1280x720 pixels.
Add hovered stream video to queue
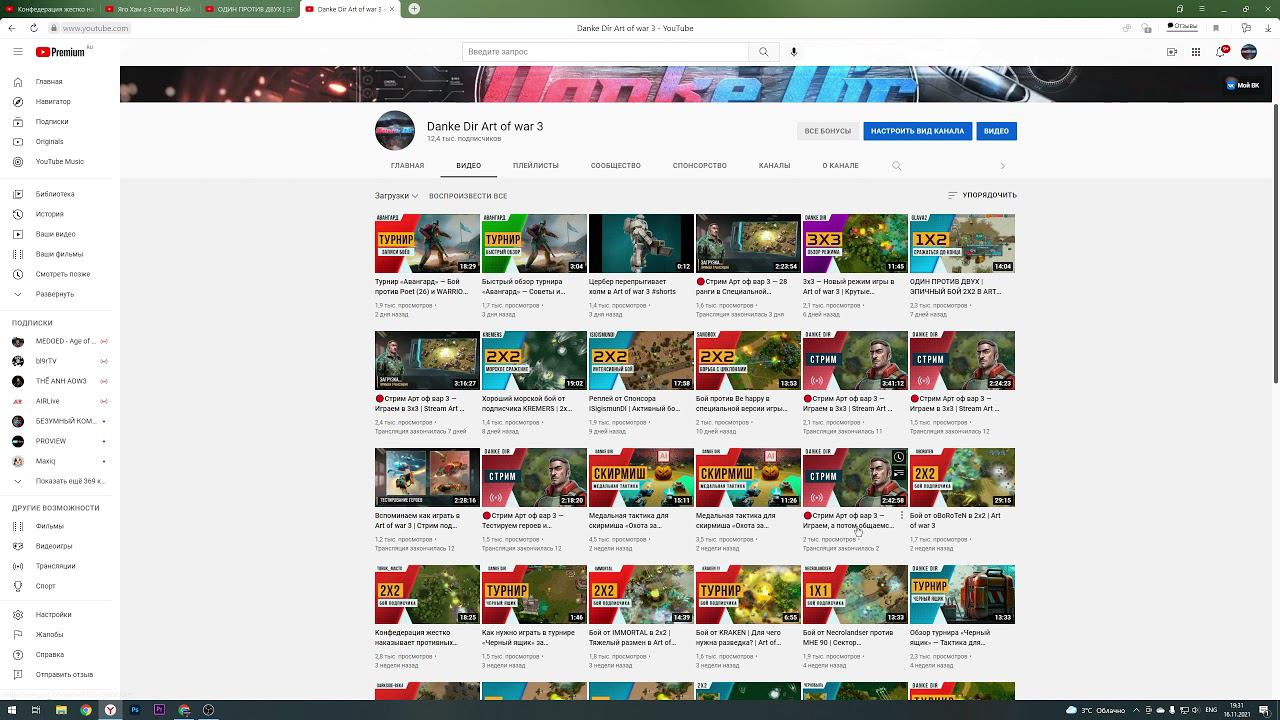(x=897, y=472)
